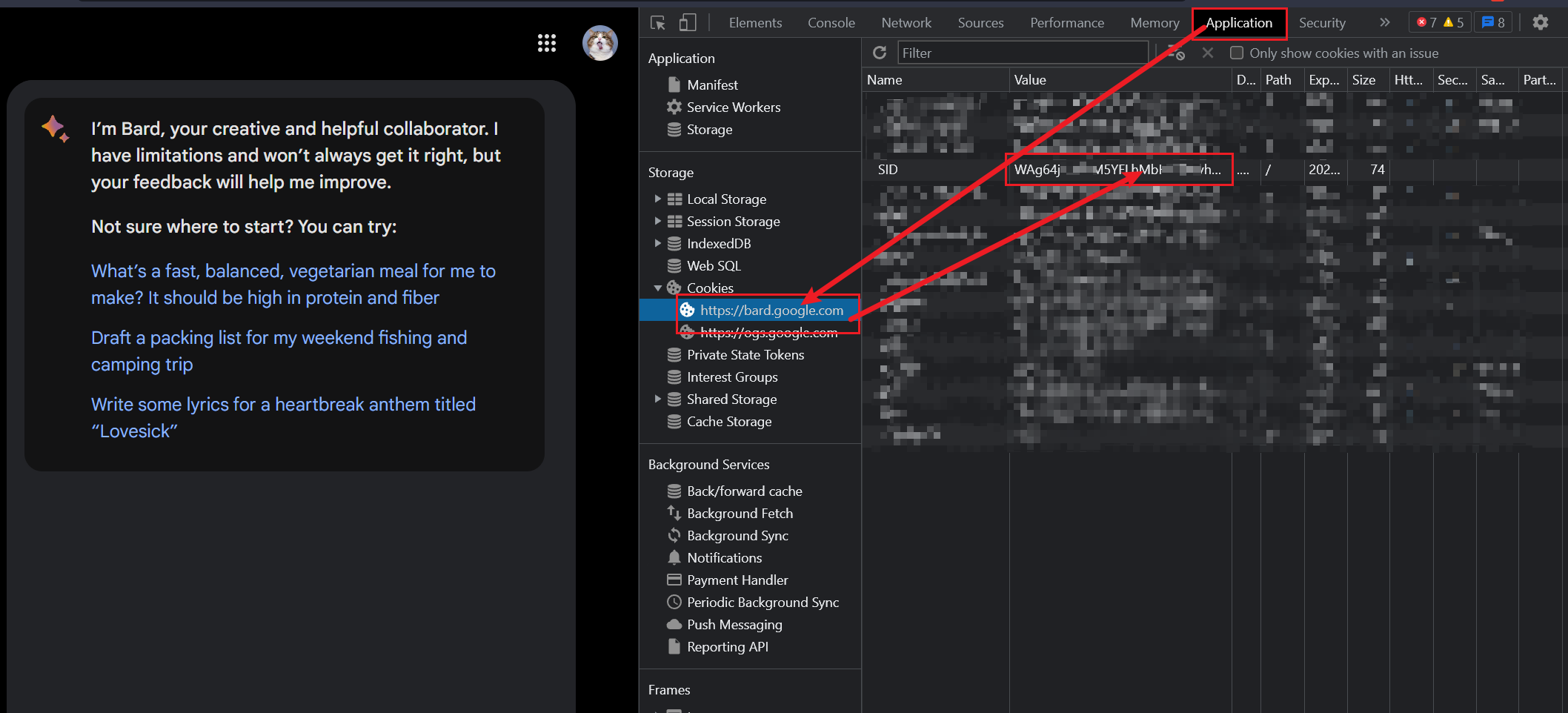Sort cookies by Name column header

935,79
